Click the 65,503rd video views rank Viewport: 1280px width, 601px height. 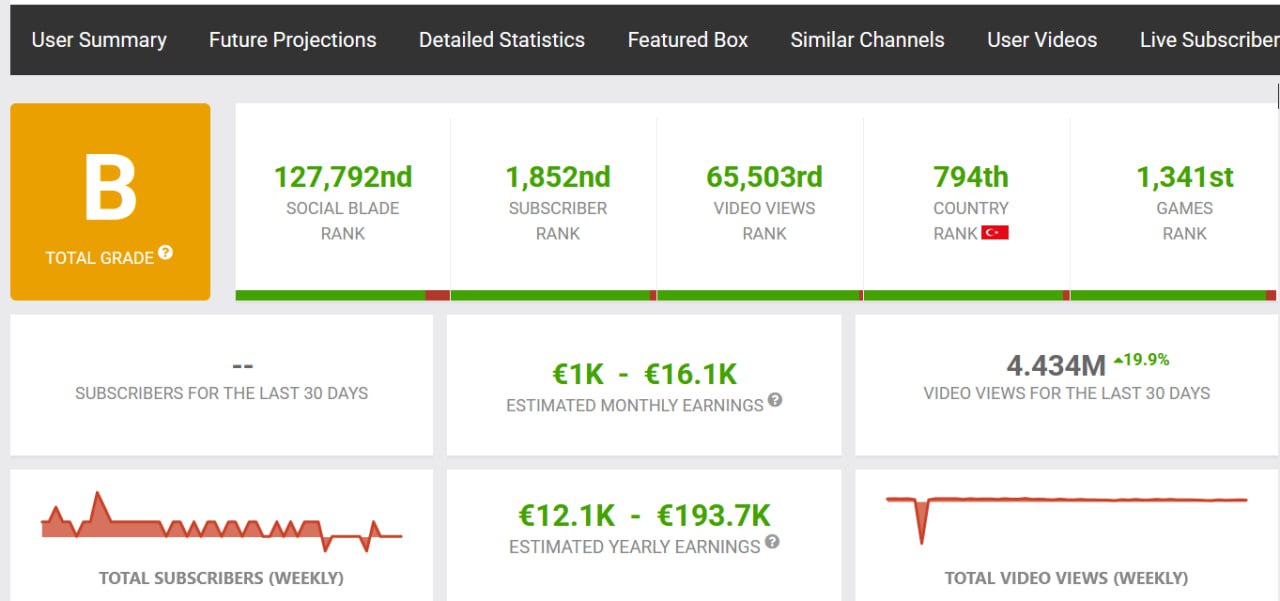pyautogui.click(x=764, y=177)
